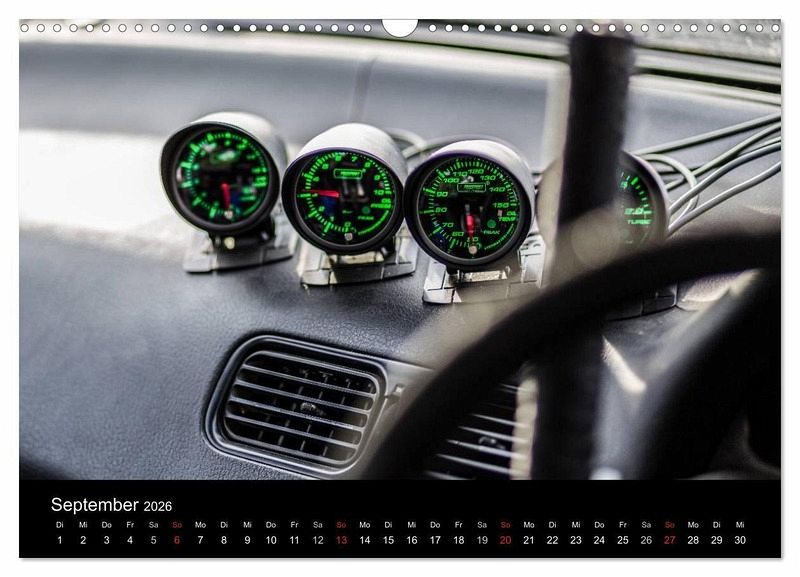Select Sunday the 6th in red
The height and width of the screenshot is (577, 800).
click(x=177, y=540)
